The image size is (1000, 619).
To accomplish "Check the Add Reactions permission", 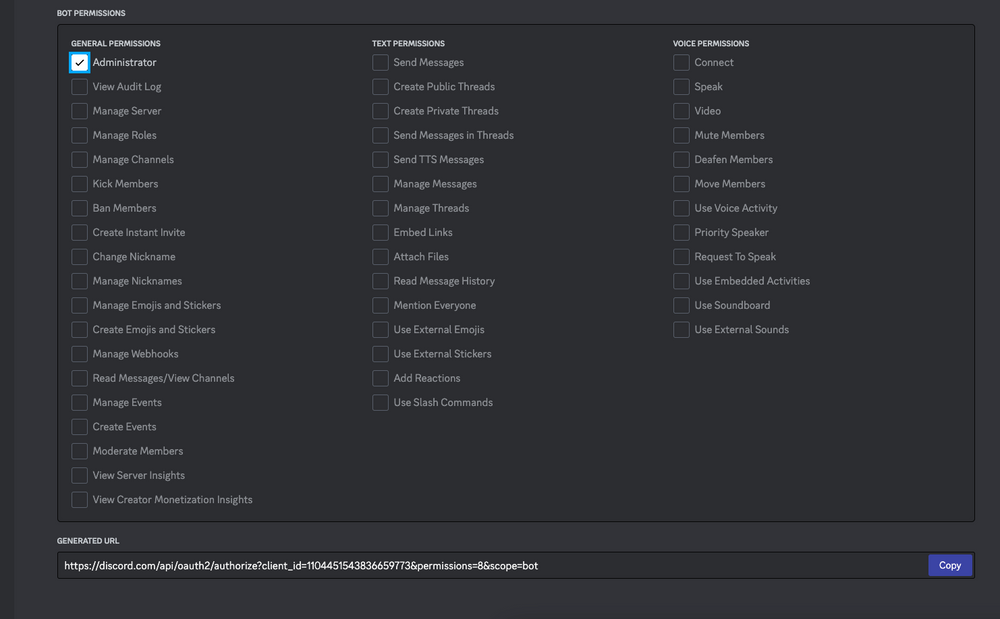I will [380, 378].
